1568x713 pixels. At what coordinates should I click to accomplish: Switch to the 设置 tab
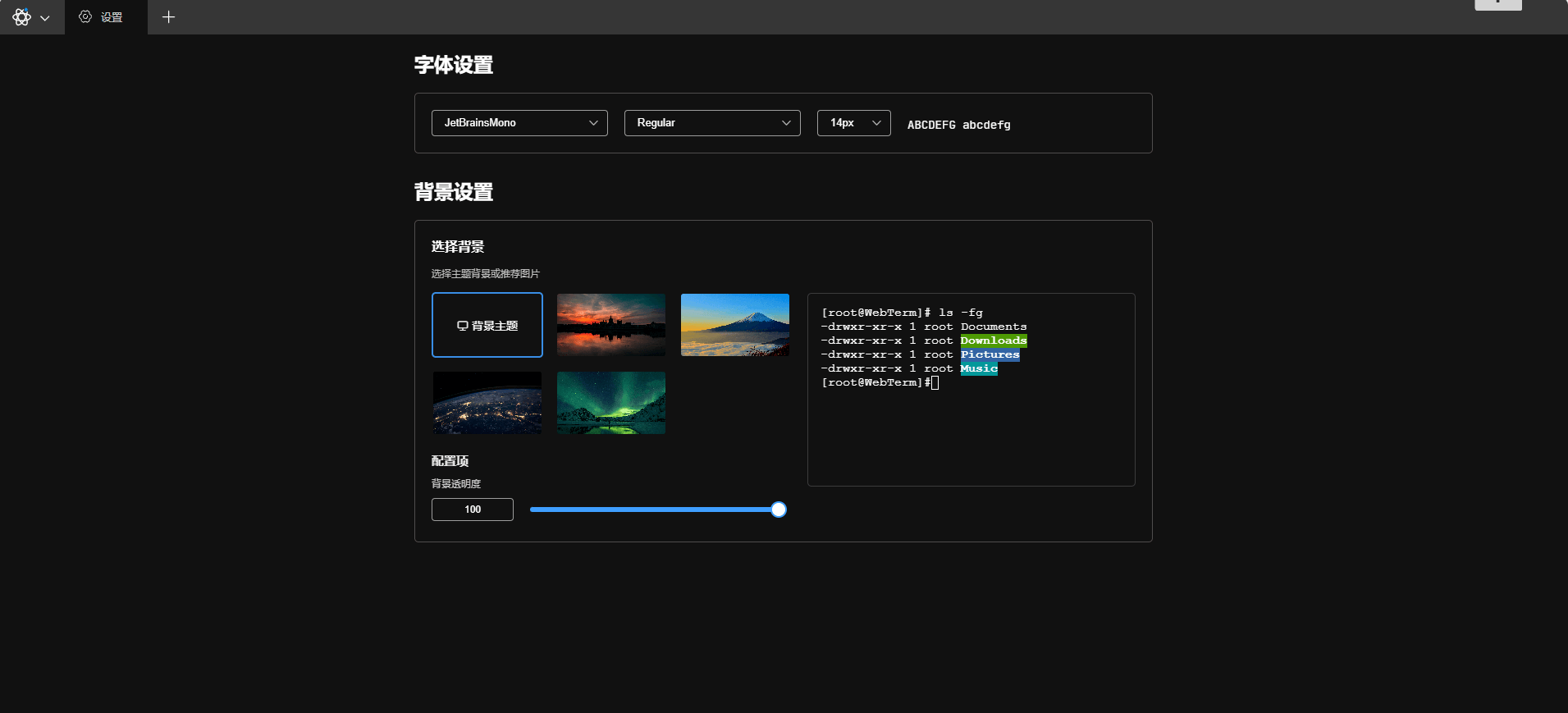pyautogui.click(x=102, y=17)
